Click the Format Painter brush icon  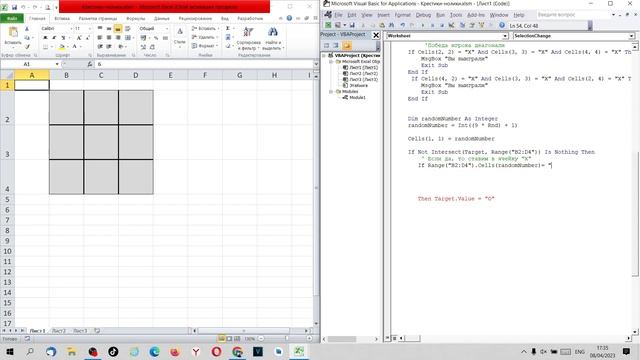pyautogui.click(x=27, y=47)
